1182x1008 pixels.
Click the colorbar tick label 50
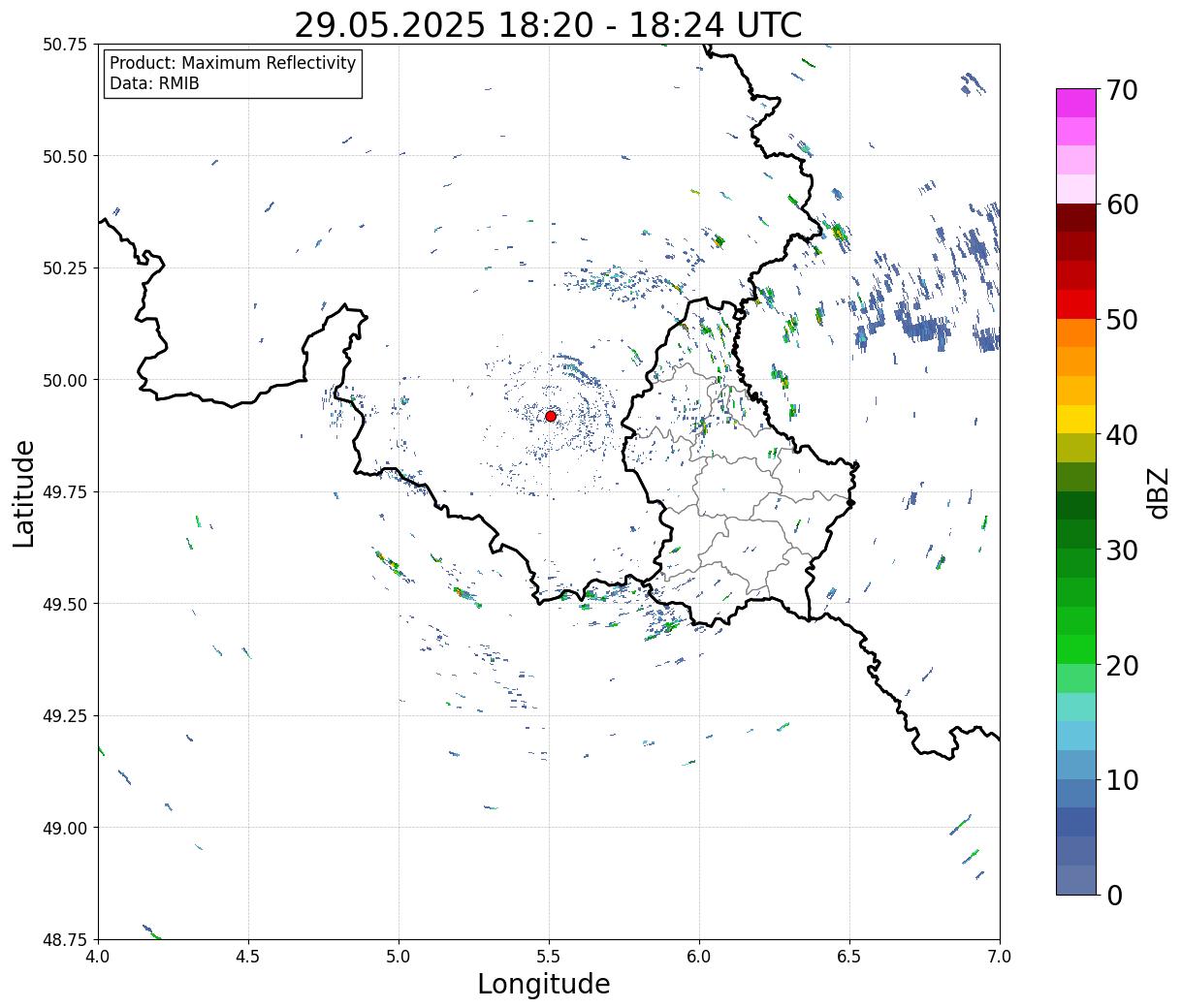[1122, 320]
